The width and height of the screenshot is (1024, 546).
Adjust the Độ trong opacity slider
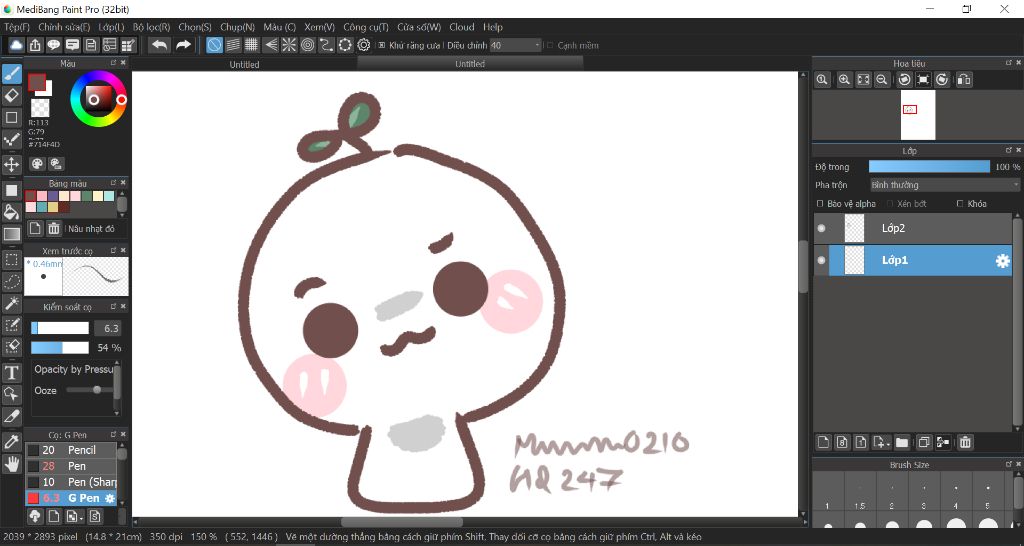(x=929, y=167)
